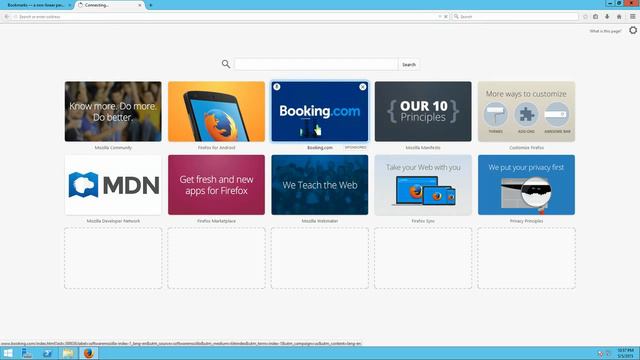Screen dimensions: 640x360
Task: Click the 'What is this page?' link
Action: 605,31
